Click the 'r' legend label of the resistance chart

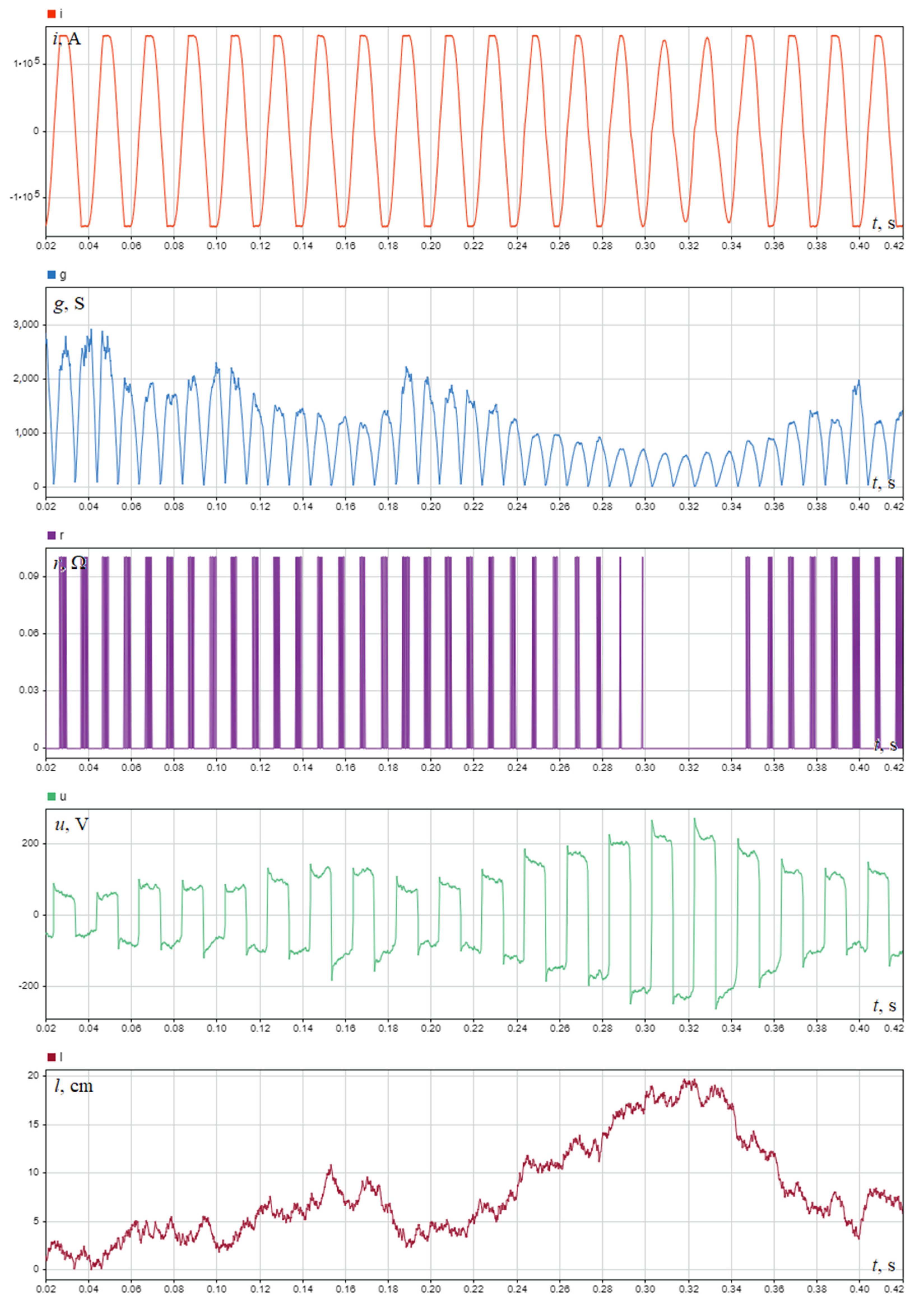click(x=62, y=535)
